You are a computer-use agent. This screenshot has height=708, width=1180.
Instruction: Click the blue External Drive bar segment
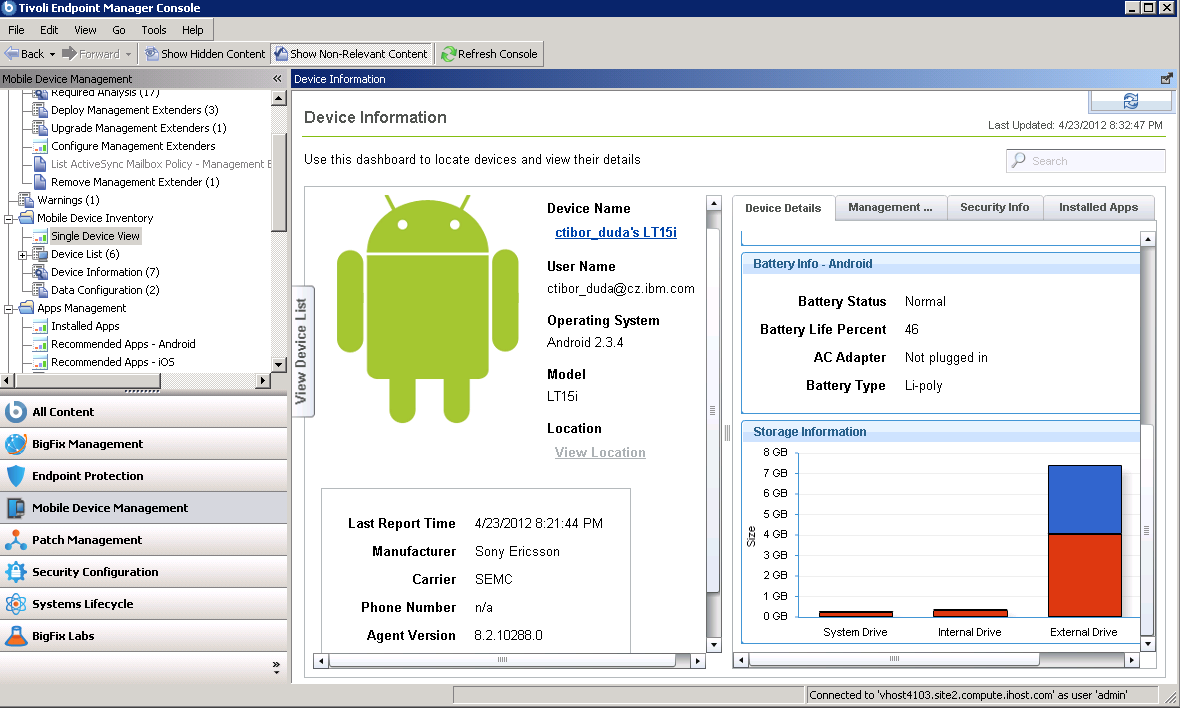click(1084, 500)
